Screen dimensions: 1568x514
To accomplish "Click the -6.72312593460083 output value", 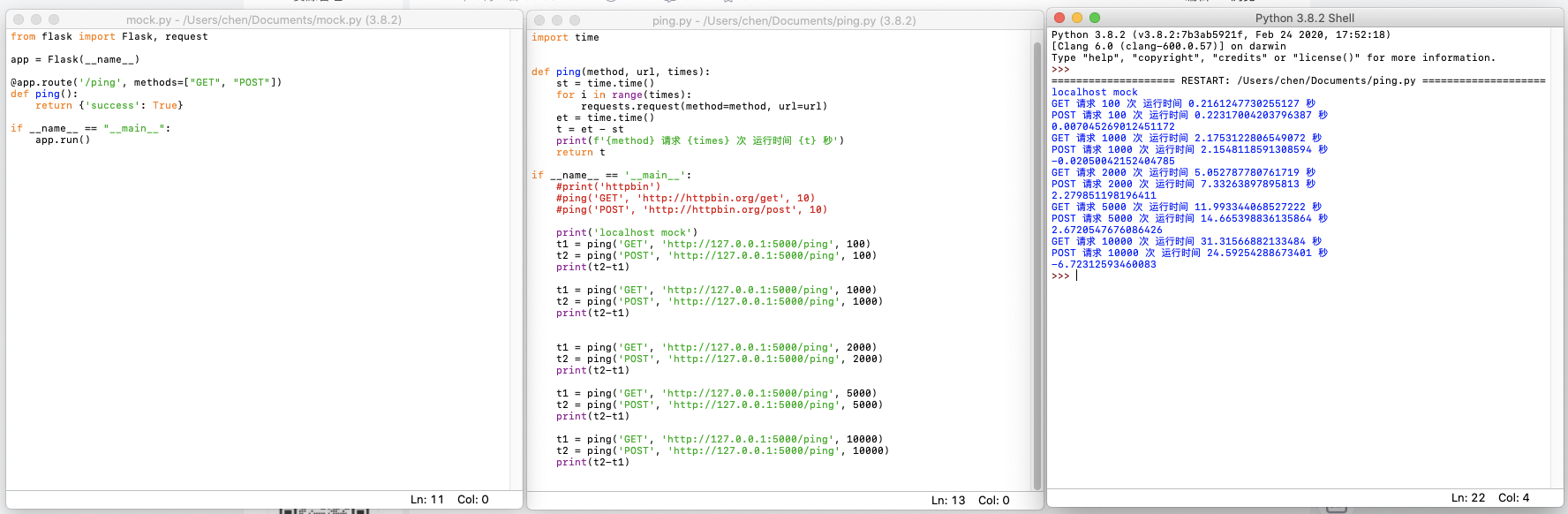I will click(x=1104, y=265).
